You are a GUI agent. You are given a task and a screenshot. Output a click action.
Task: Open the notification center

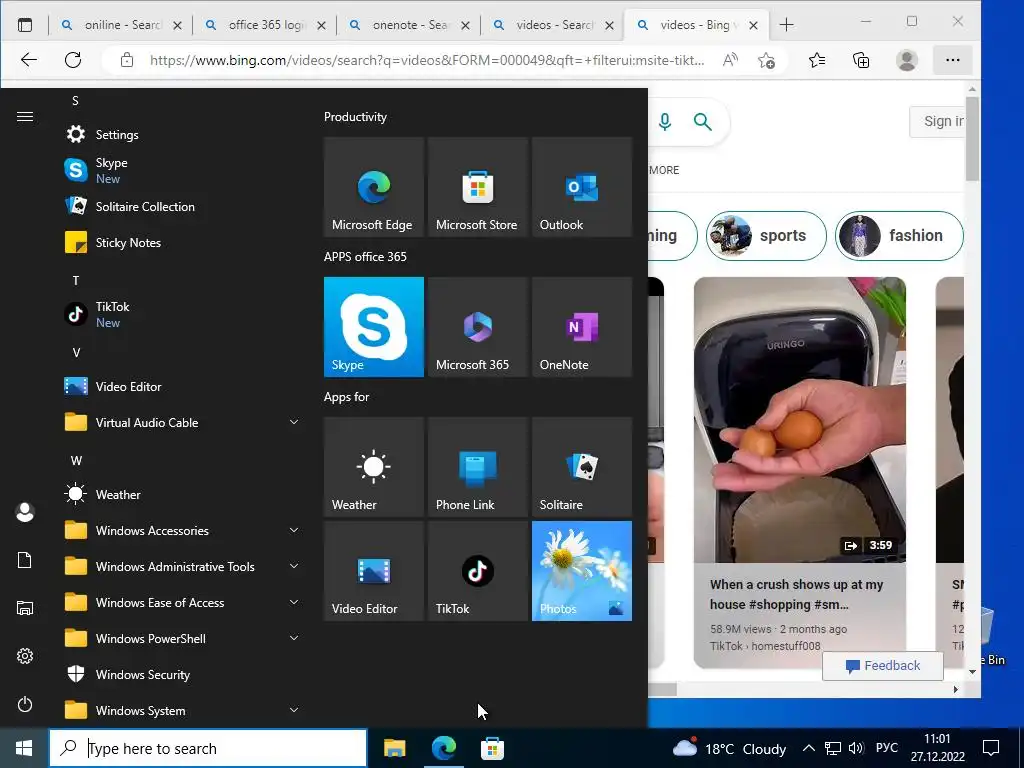coord(991,748)
